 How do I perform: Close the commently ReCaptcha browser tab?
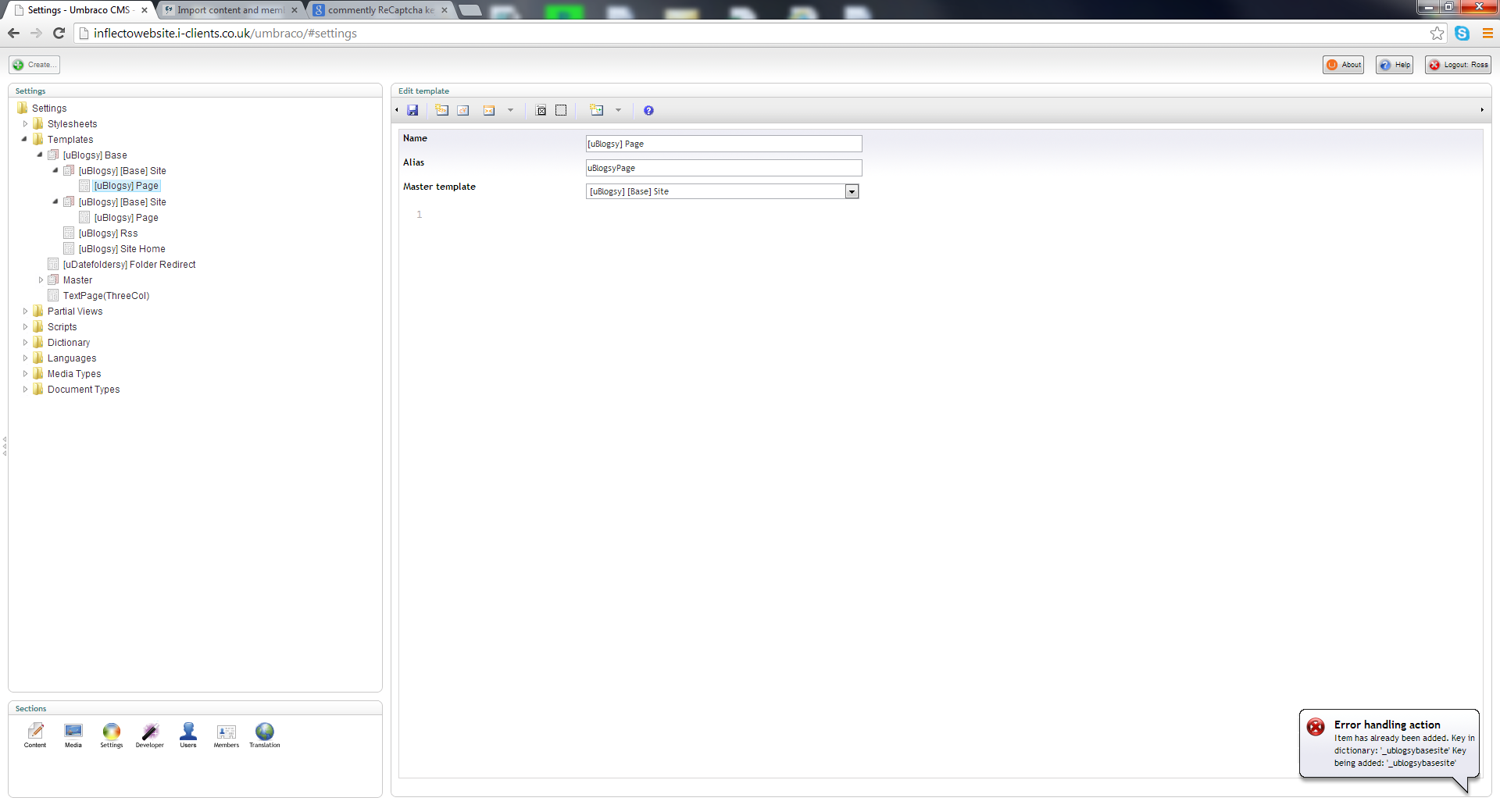[x=445, y=10]
